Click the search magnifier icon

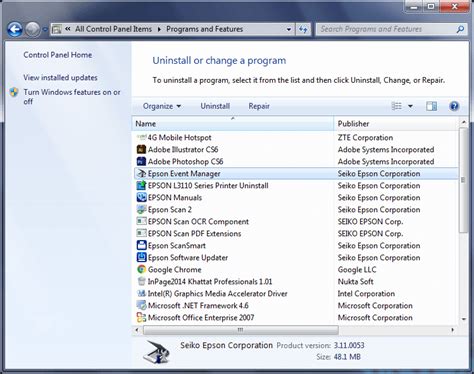[x=460, y=29]
